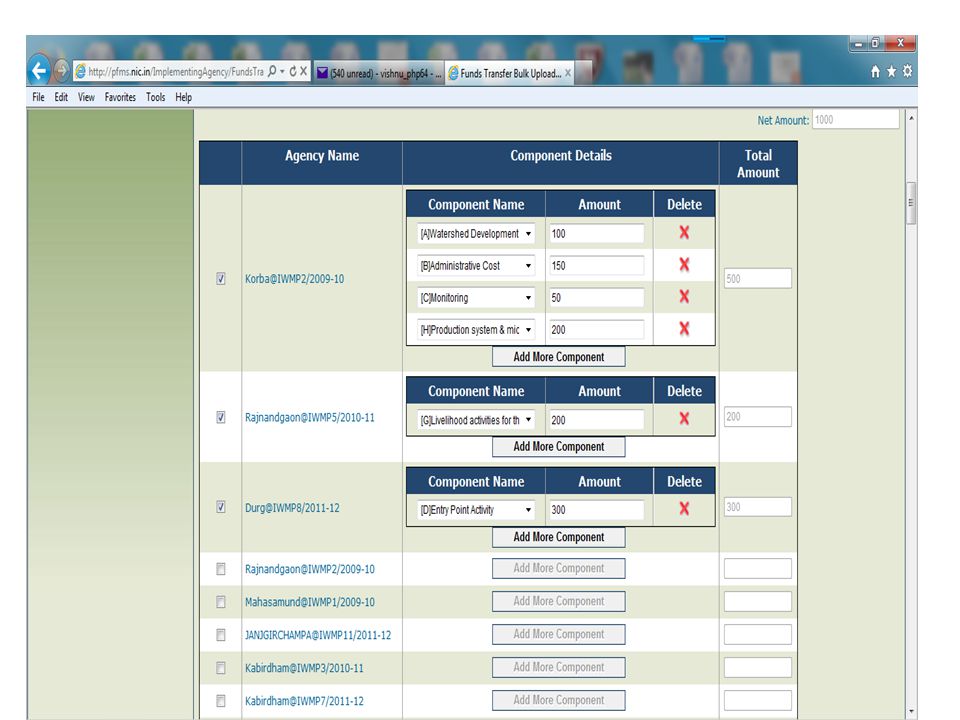This screenshot has height=720, width=960.
Task: Delete the Livelihood activities component row
Action: click(x=684, y=419)
